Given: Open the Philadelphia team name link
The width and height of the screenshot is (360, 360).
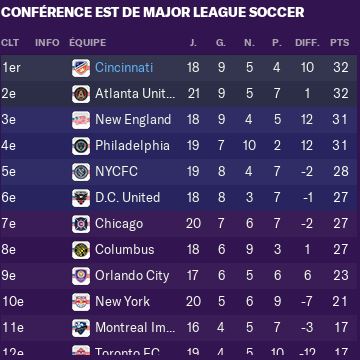Looking at the screenshot, I should pos(132,146).
